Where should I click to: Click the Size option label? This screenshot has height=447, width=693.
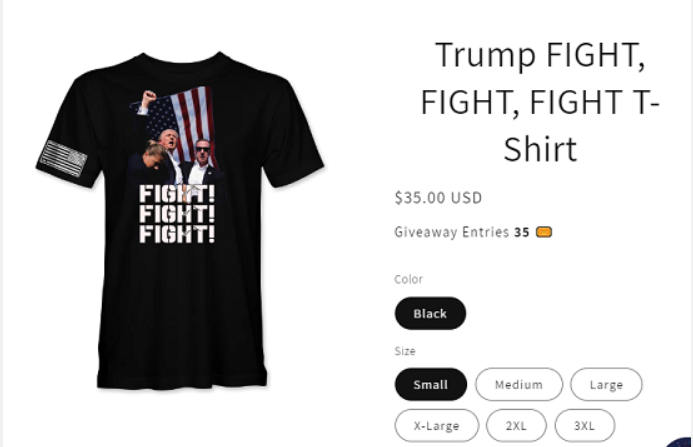pos(405,351)
